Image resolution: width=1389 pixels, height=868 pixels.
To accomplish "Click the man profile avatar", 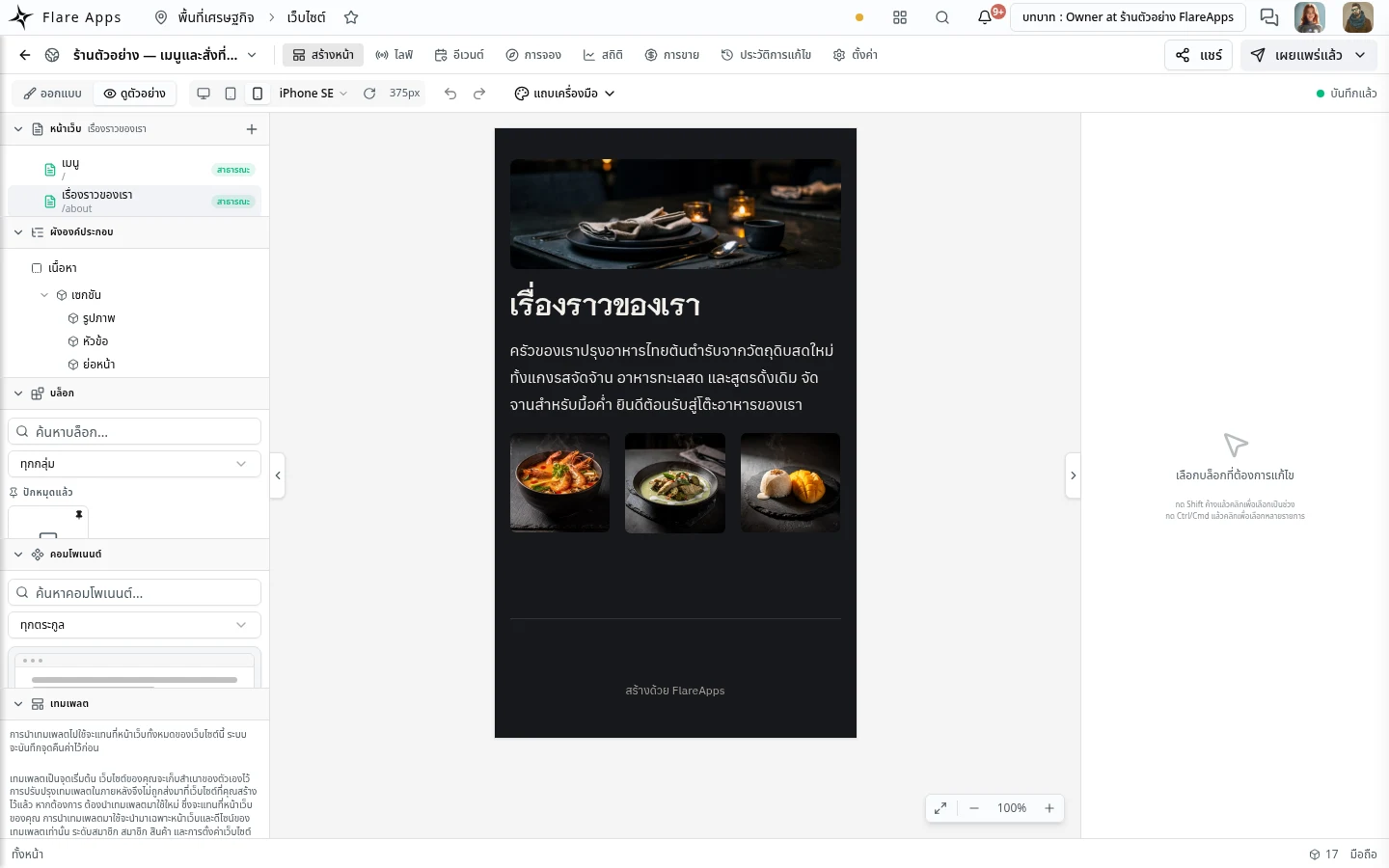I will [x=1358, y=17].
